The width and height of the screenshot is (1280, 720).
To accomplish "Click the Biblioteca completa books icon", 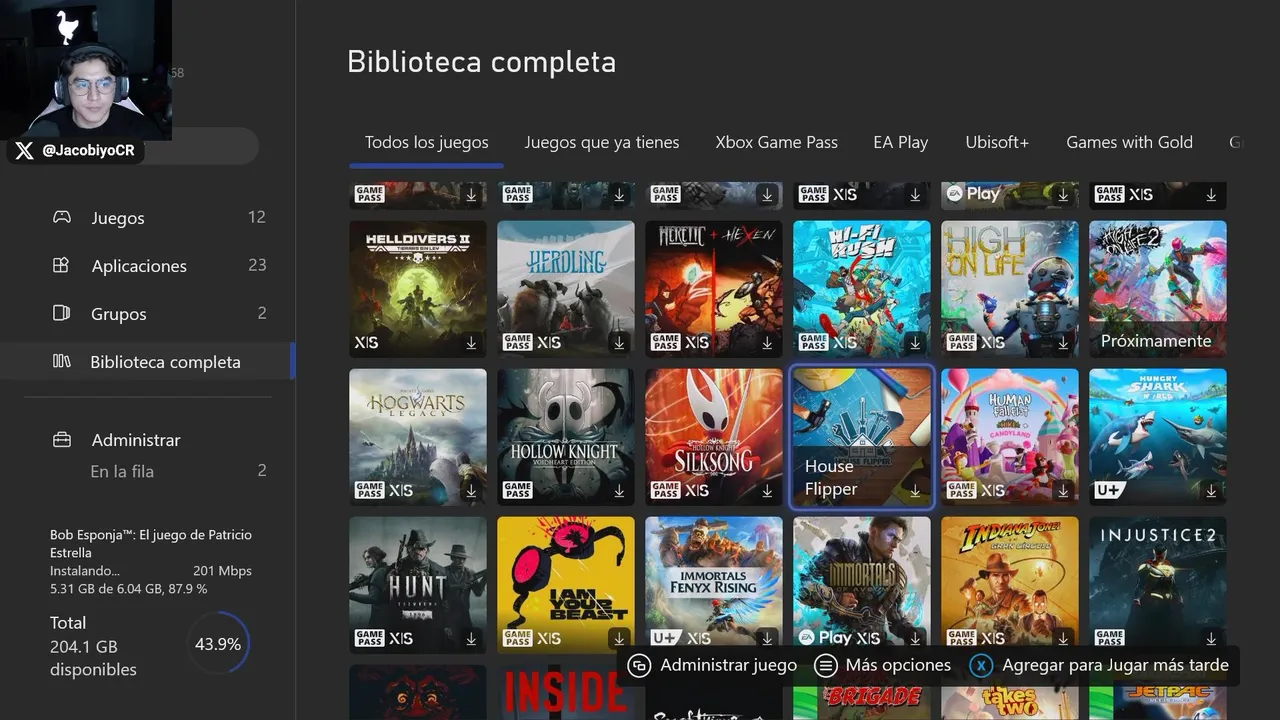I will (61, 361).
